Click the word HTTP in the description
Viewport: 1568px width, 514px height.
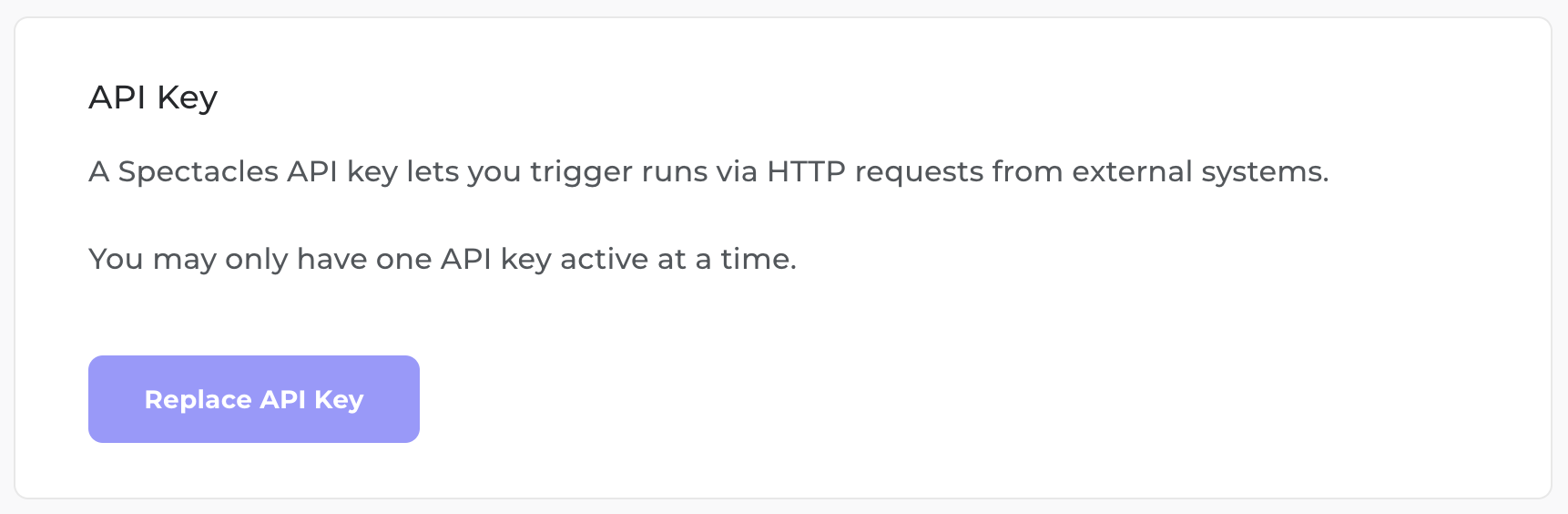(806, 171)
